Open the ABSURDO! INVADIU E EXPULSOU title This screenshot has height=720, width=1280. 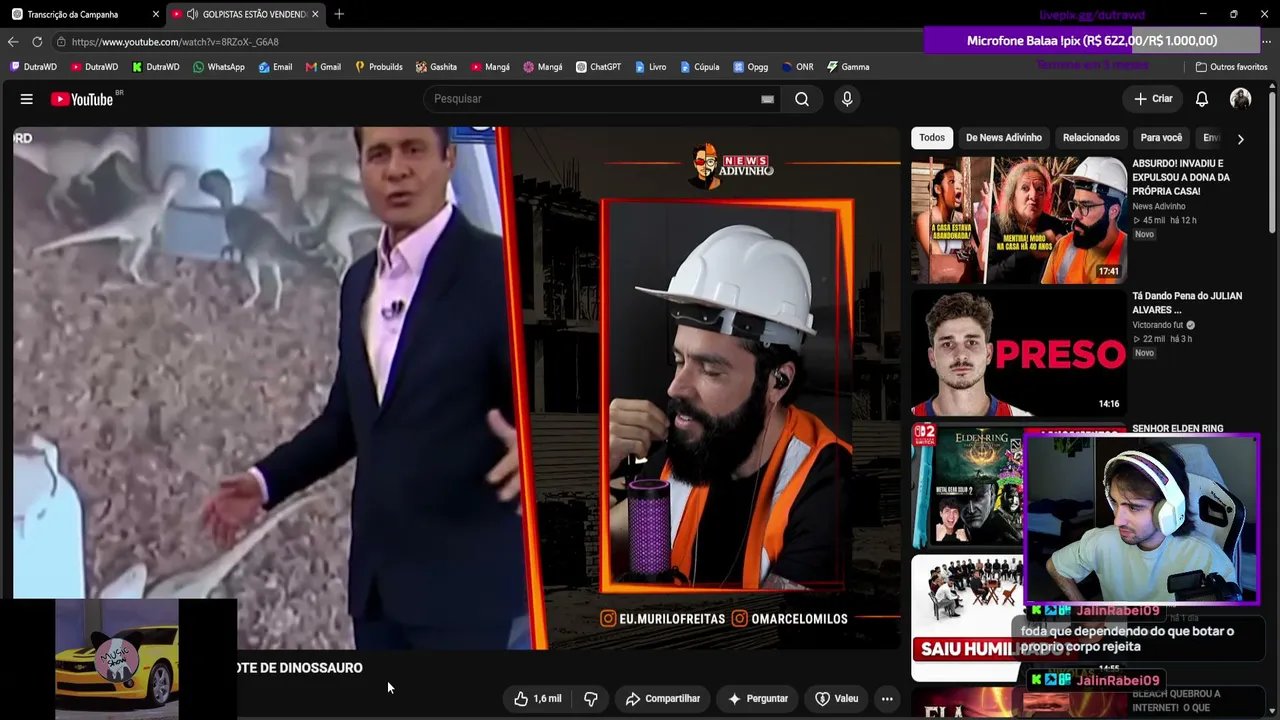(1181, 177)
